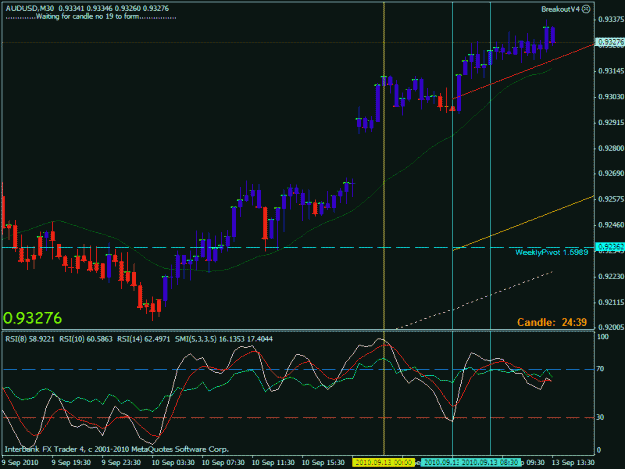The width and height of the screenshot is (625, 469).
Task: Click the SMI(5,3,3,5) indicator label
Action: (224, 339)
